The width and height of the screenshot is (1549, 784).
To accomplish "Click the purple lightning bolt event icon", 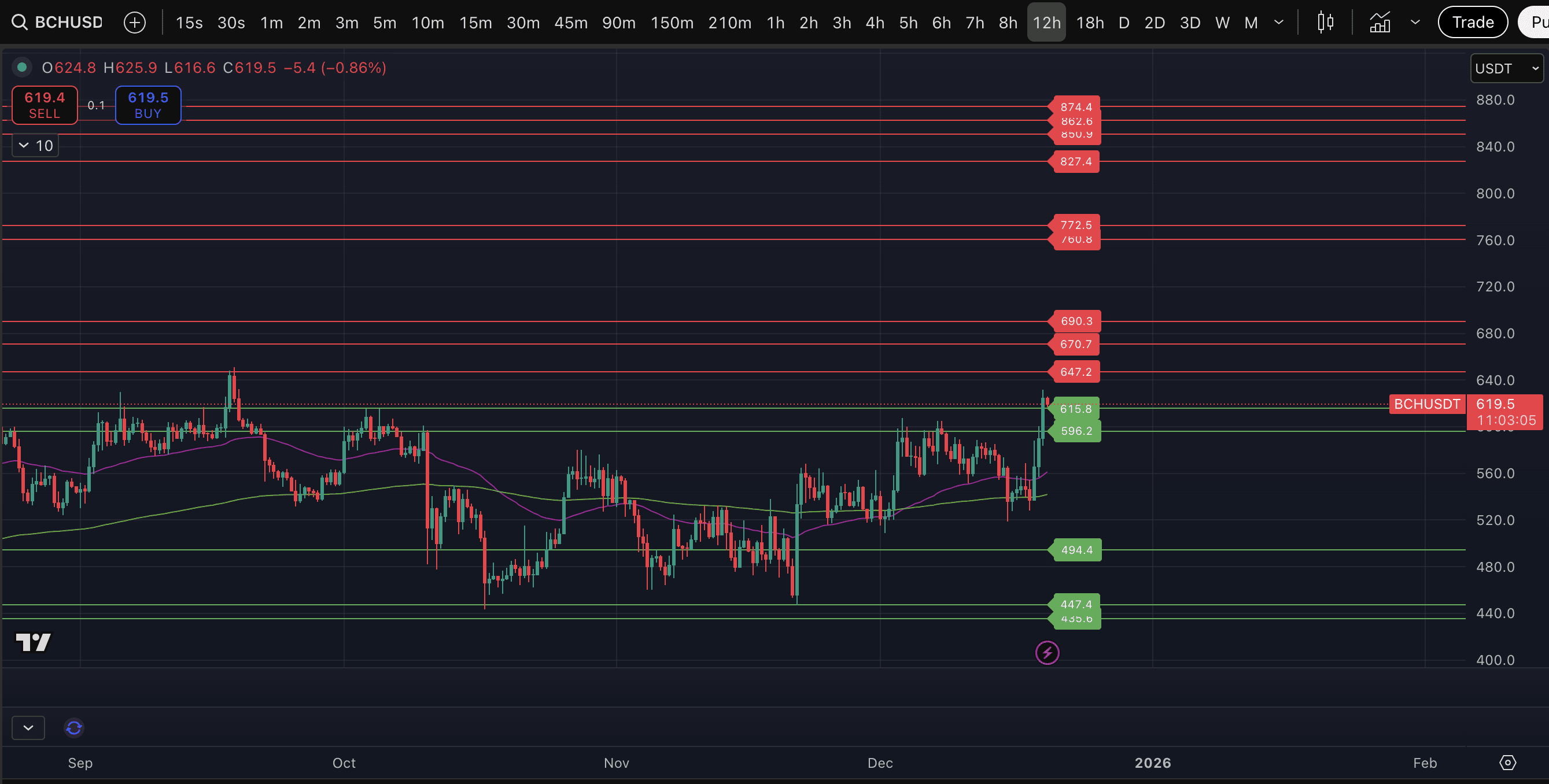I will 1047,652.
